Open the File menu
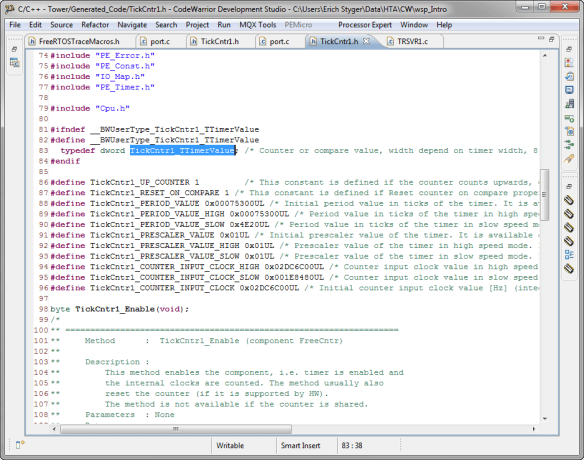The height and width of the screenshot is (460, 584). coord(15,25)
